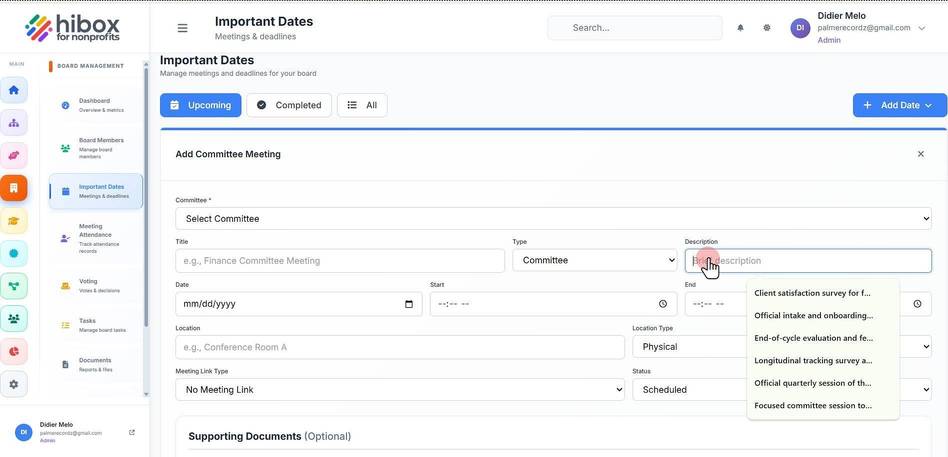This screenshot has height=457, width=948.
Task: Open the org chart hierarchy icon
Action: [x=14, y=123]
